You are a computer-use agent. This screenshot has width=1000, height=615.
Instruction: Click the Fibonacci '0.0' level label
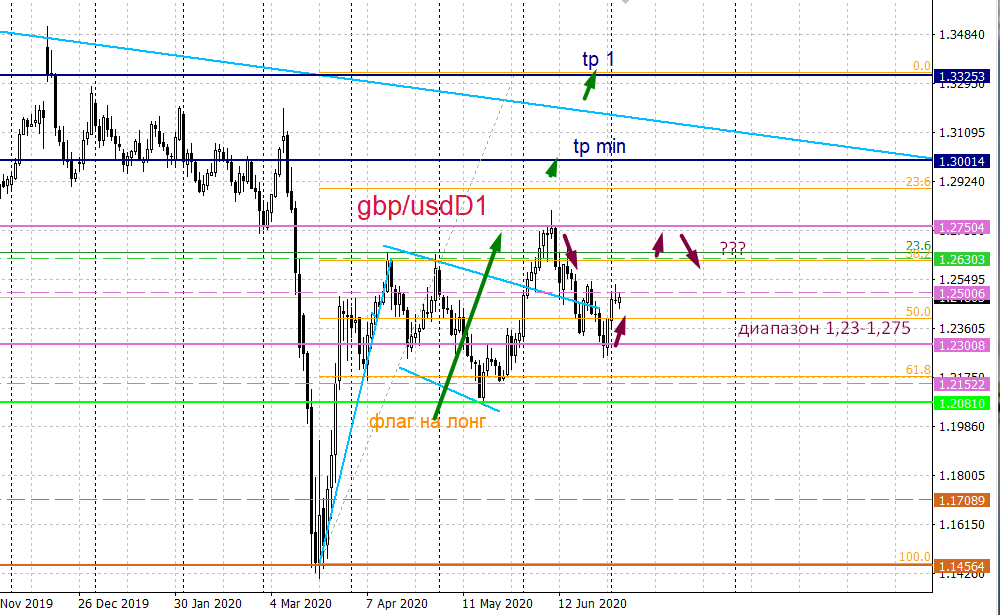(x=922, y=66)
